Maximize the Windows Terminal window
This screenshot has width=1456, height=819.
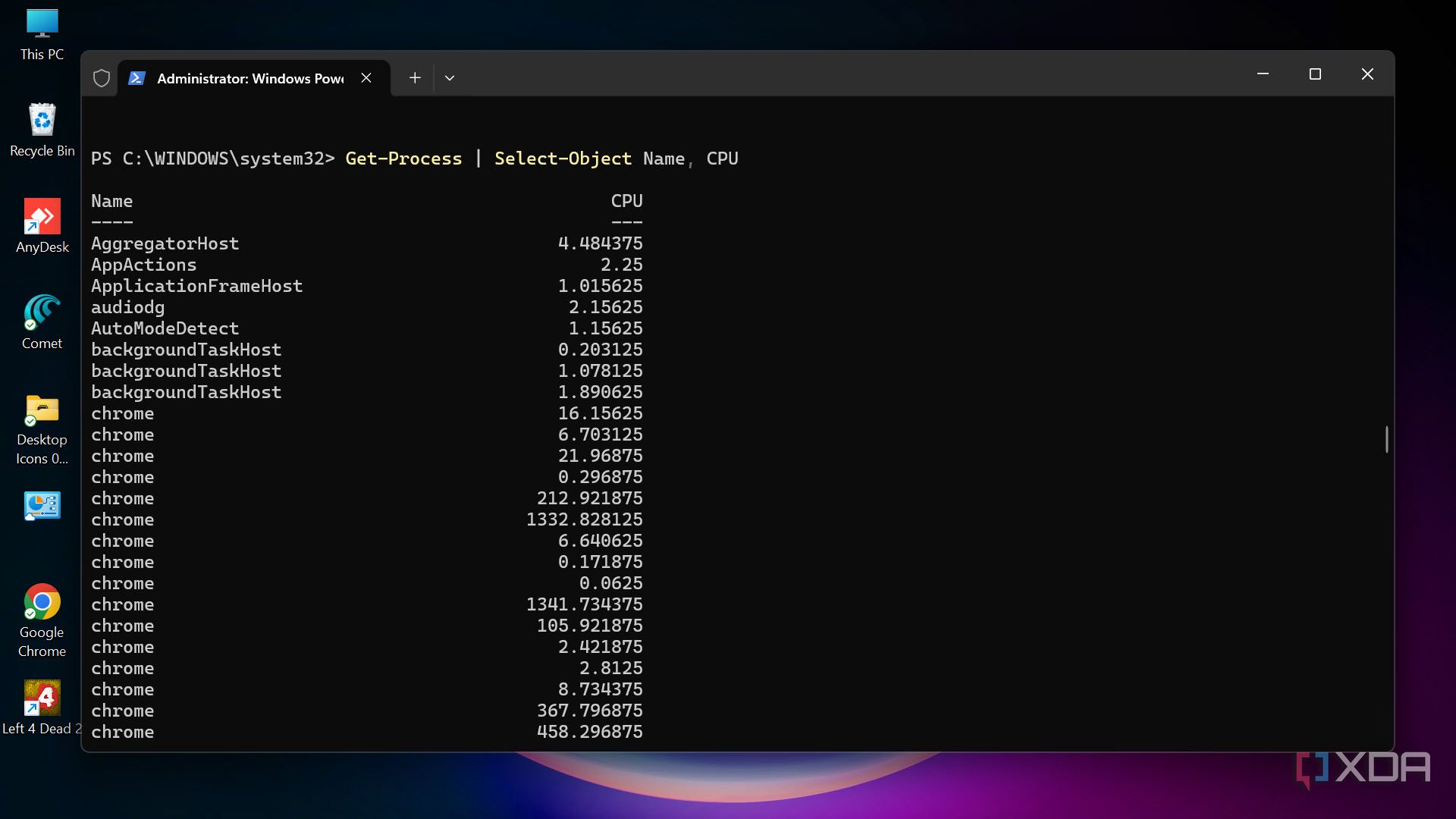point(1315,74)
